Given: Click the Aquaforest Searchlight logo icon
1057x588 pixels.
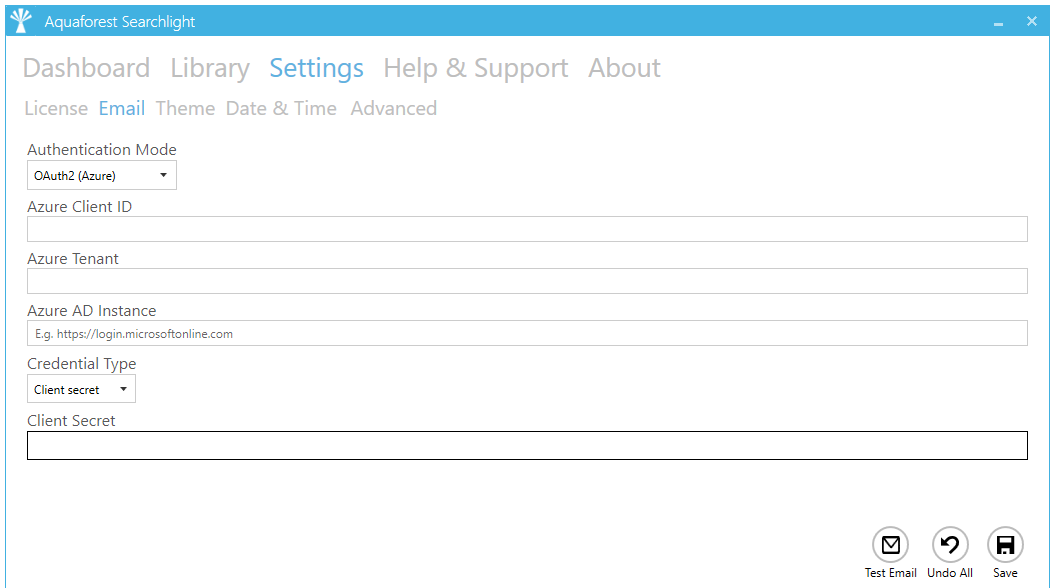Looking at the screenshot, I should coord(20,21).
